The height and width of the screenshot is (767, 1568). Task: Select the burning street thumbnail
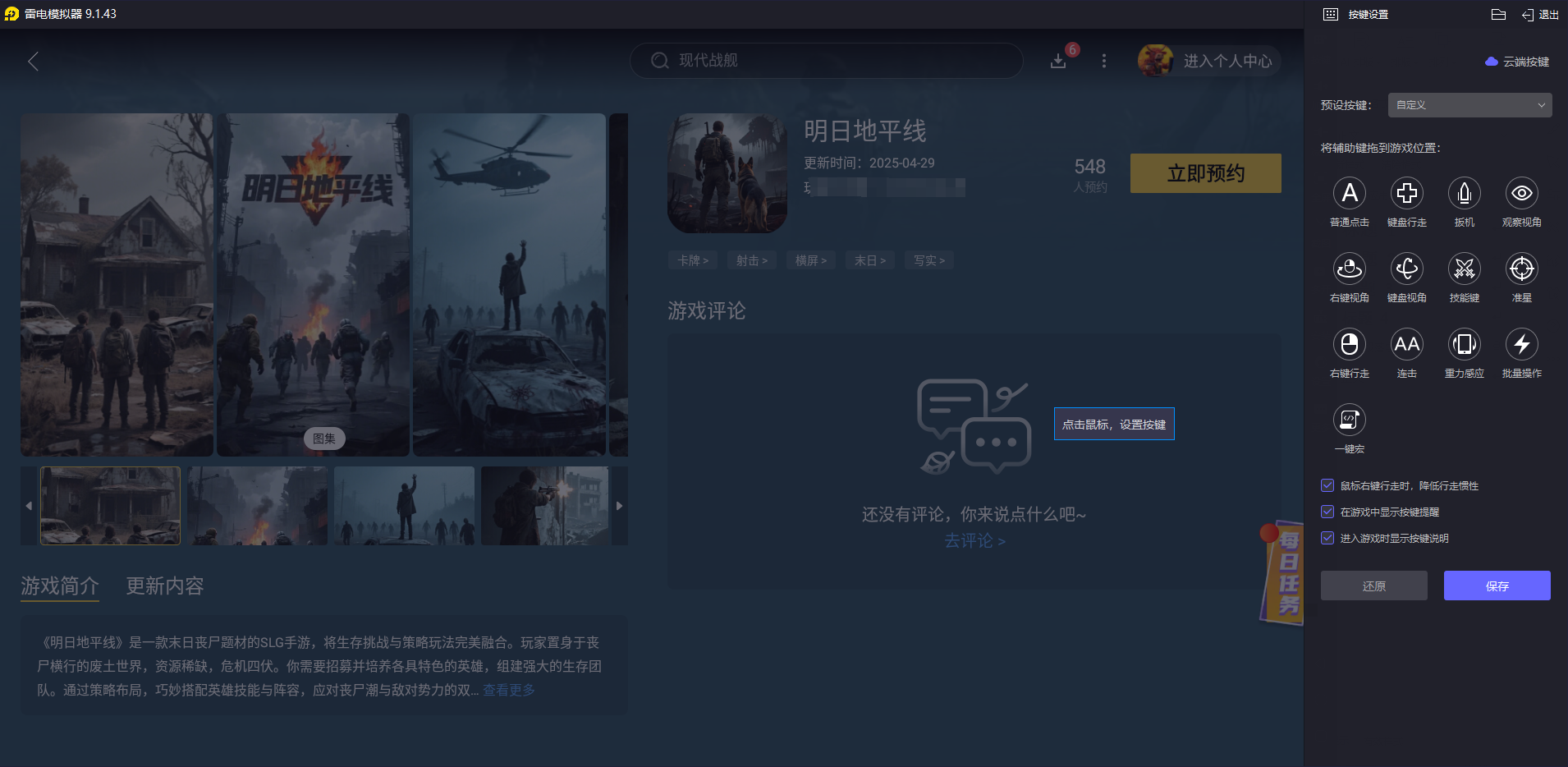257,506
